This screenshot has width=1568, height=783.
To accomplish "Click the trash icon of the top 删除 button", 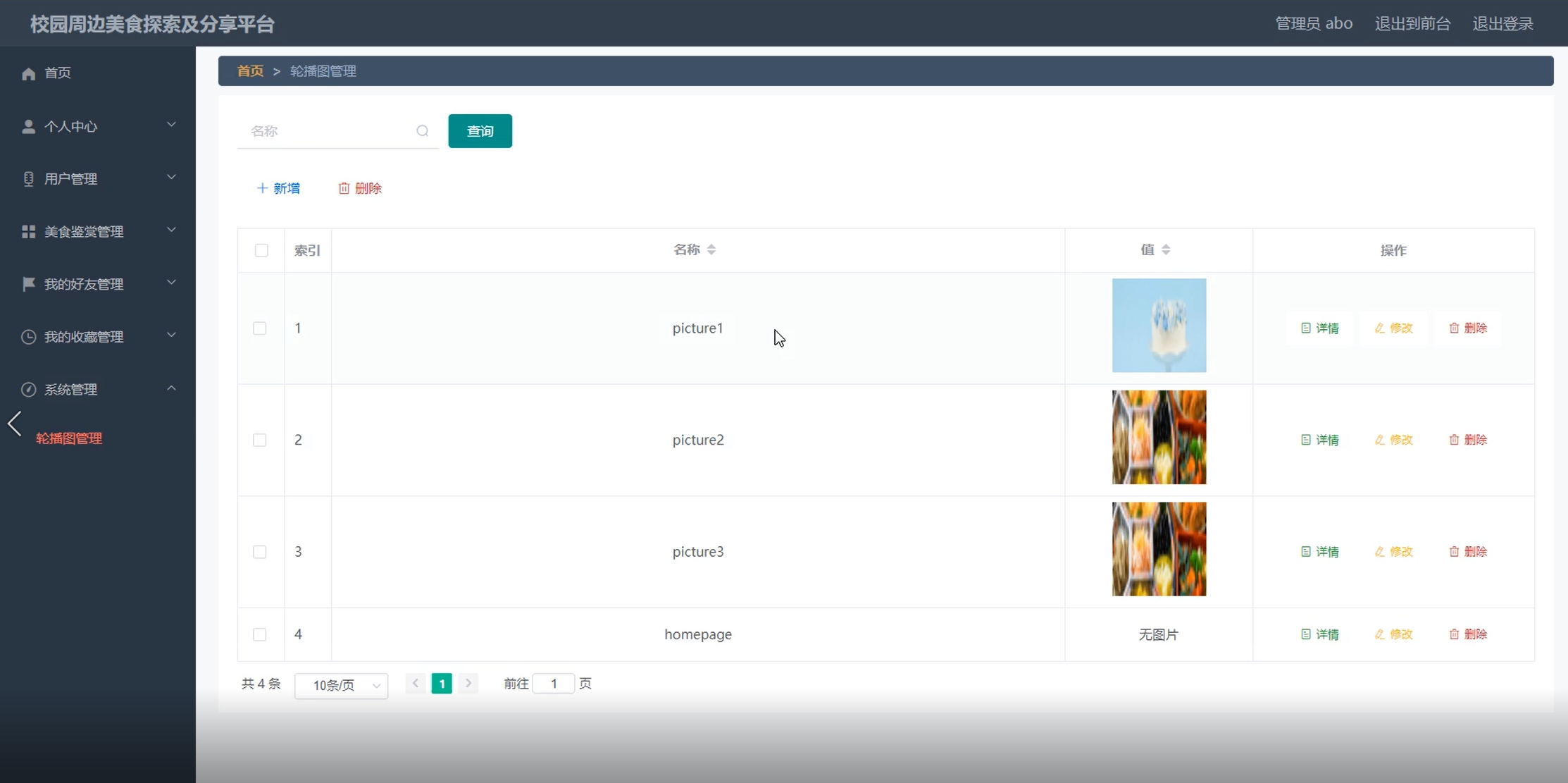I will coord(344,188).
